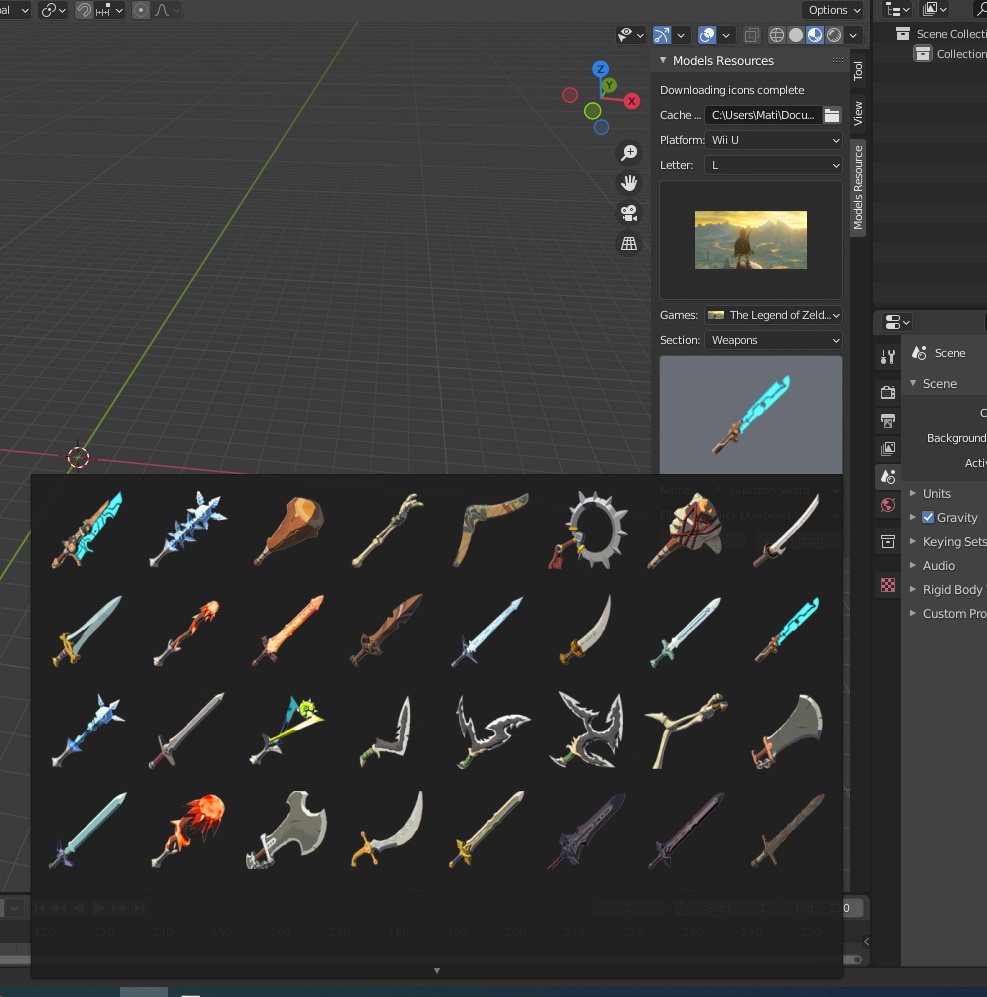Switch to solid viewport shading
987x997 pixels.
(796, 35)
